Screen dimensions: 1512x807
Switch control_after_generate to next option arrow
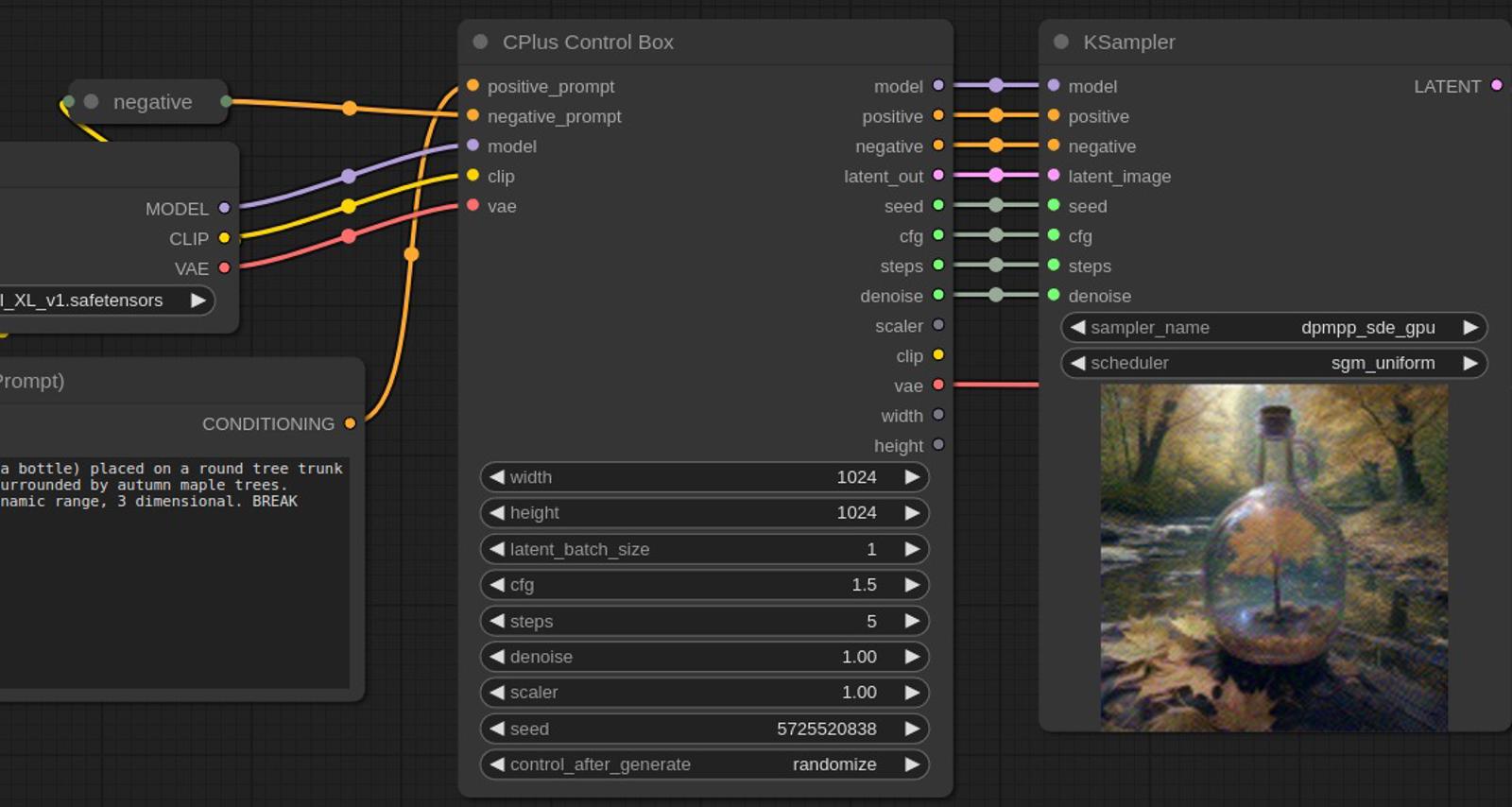(912, 764)
